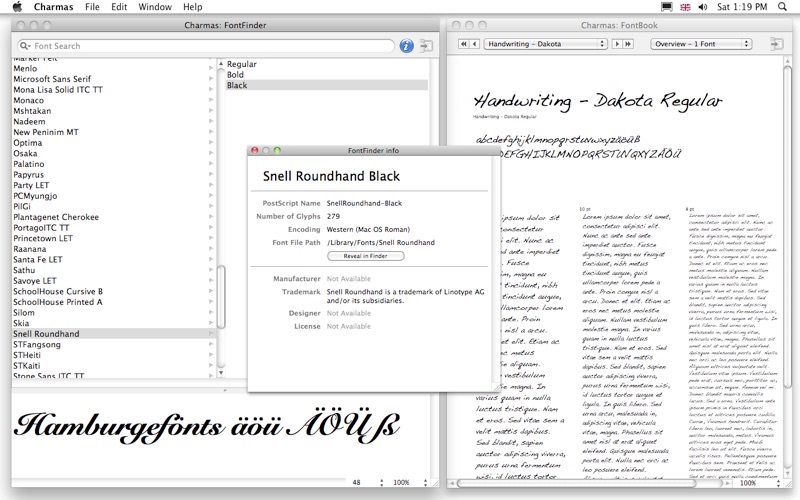This screenshot has height=500, width=800.
Task: Open the File menu
Action: 92,7
